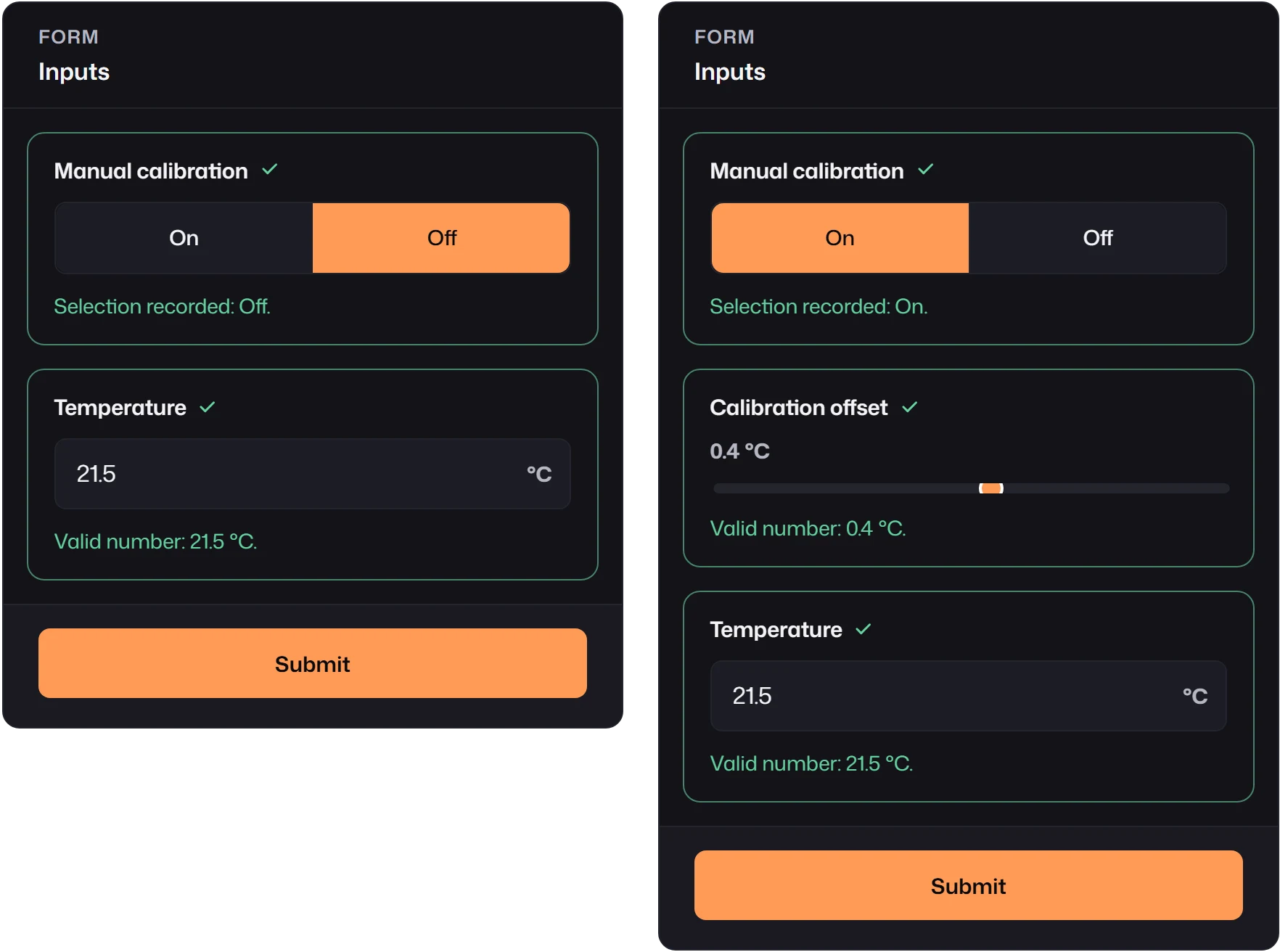Click the °C unit in right Temperature field

click(x=1195, y=697)
